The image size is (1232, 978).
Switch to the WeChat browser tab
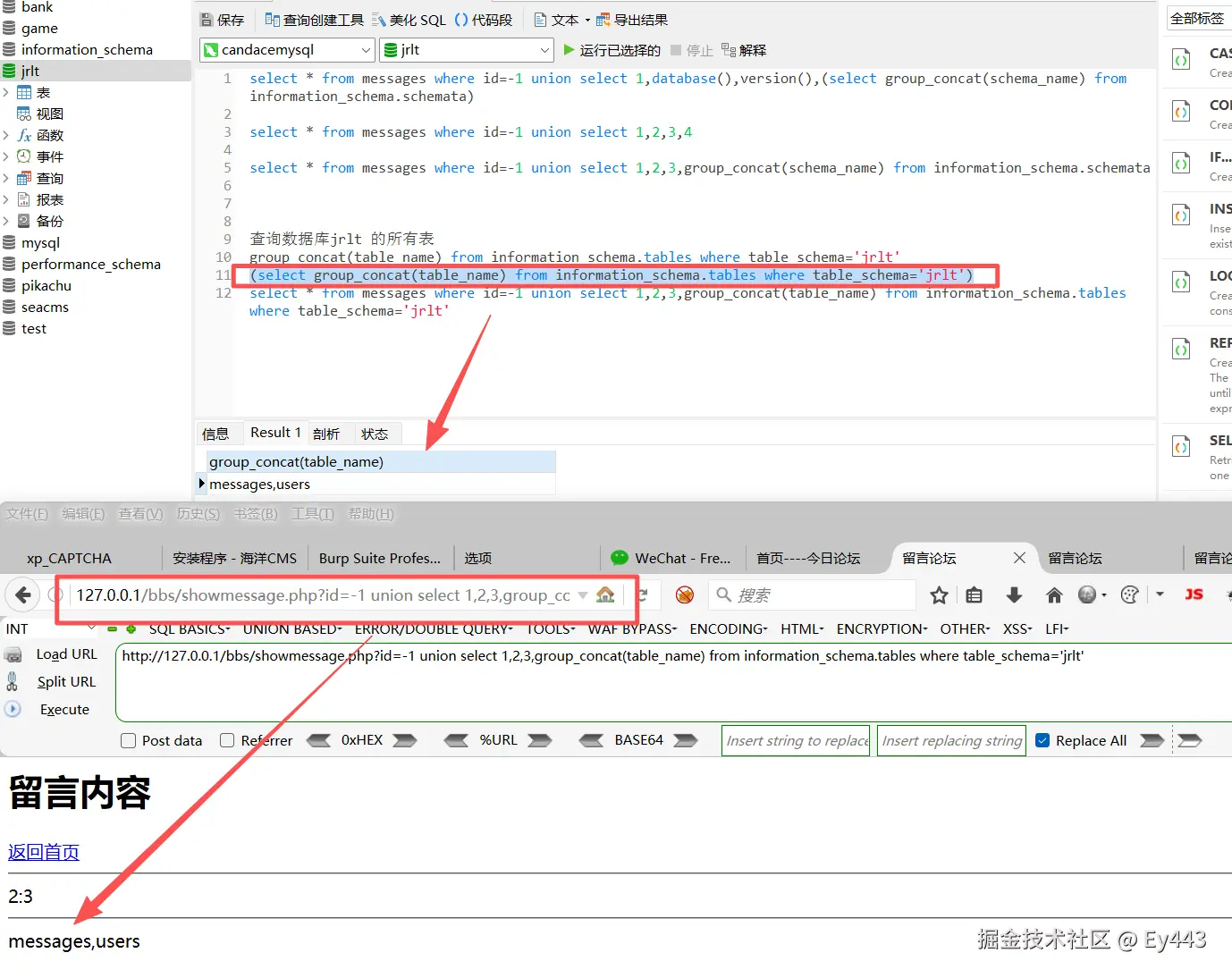(x=671, y=558)
